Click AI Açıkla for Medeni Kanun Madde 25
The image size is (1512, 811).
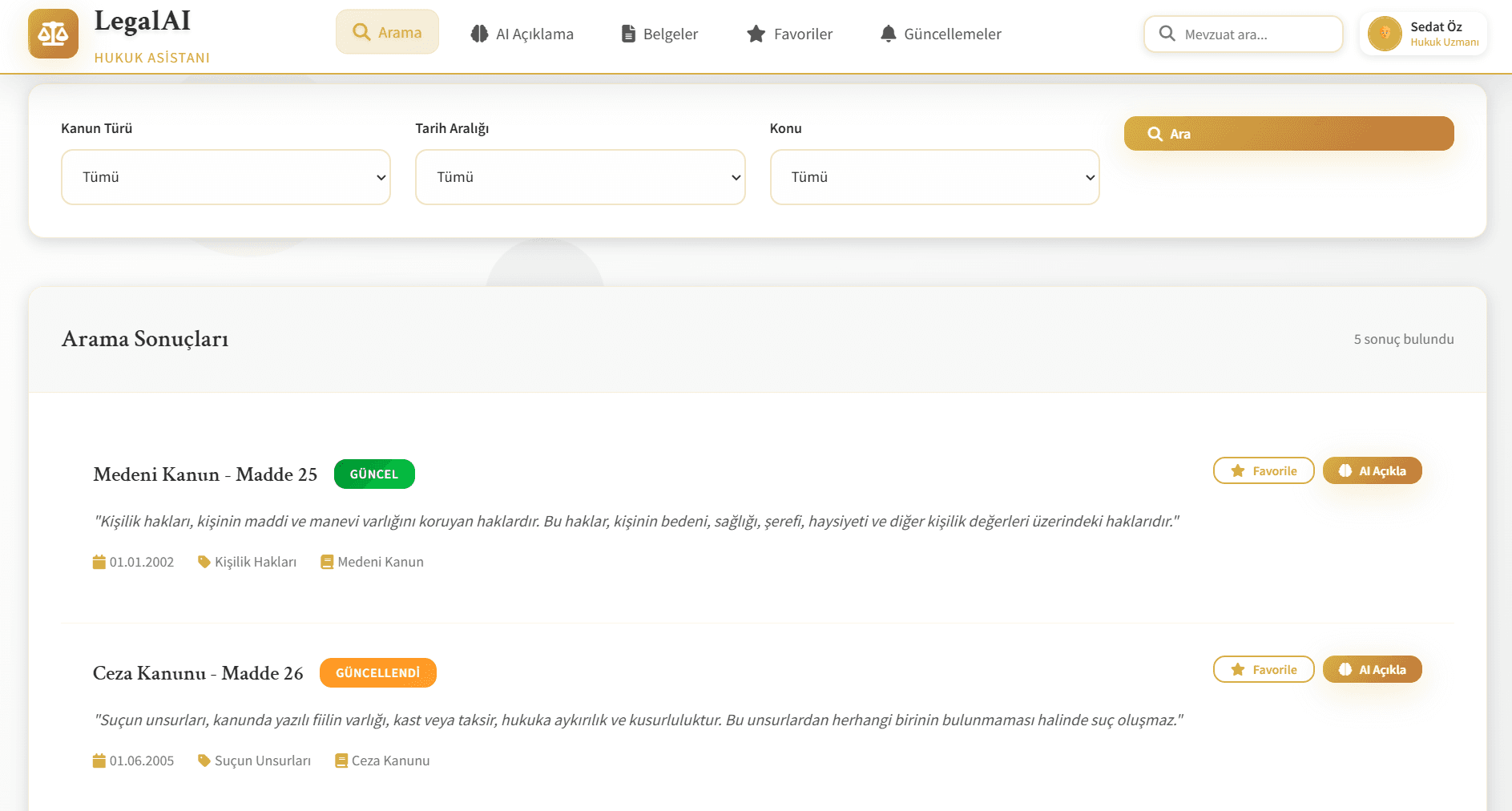(x=1372, y=470)
